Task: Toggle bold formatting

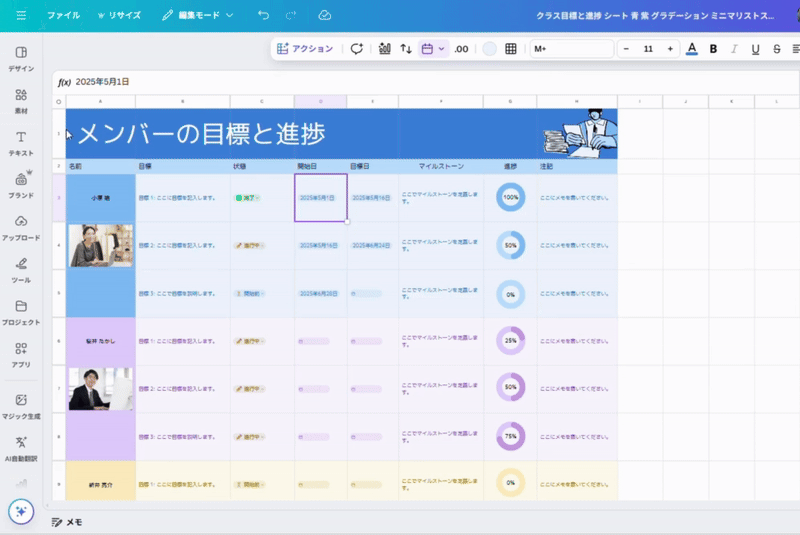Action: pyautogui.click(x=713, y=48)
